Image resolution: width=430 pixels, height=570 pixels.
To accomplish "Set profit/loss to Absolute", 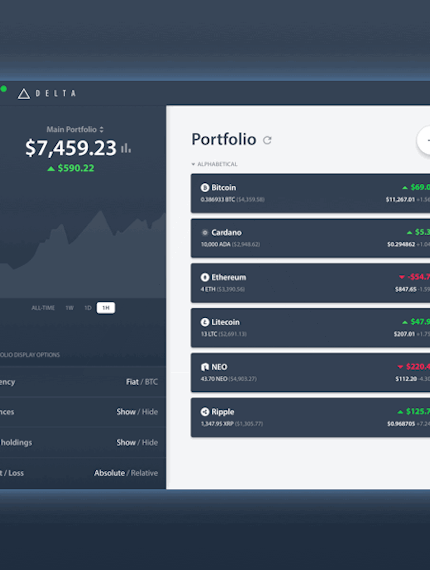I will 109,473.
